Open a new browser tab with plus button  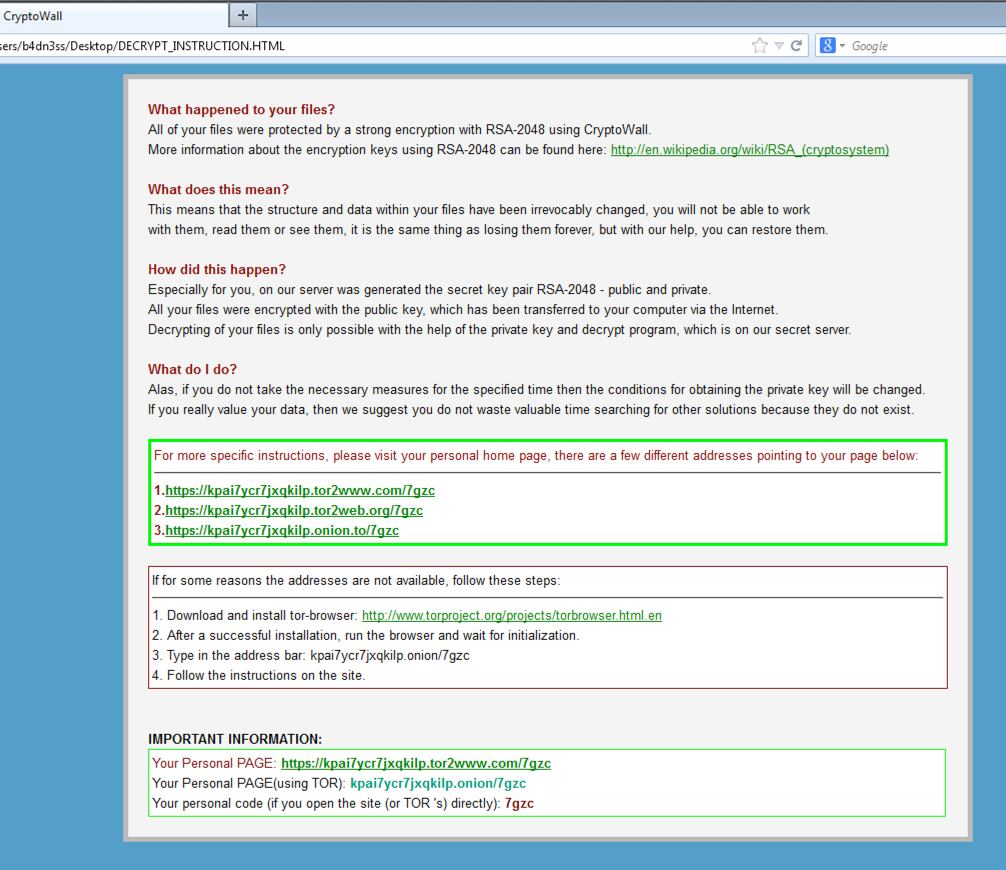coord(243,15)
